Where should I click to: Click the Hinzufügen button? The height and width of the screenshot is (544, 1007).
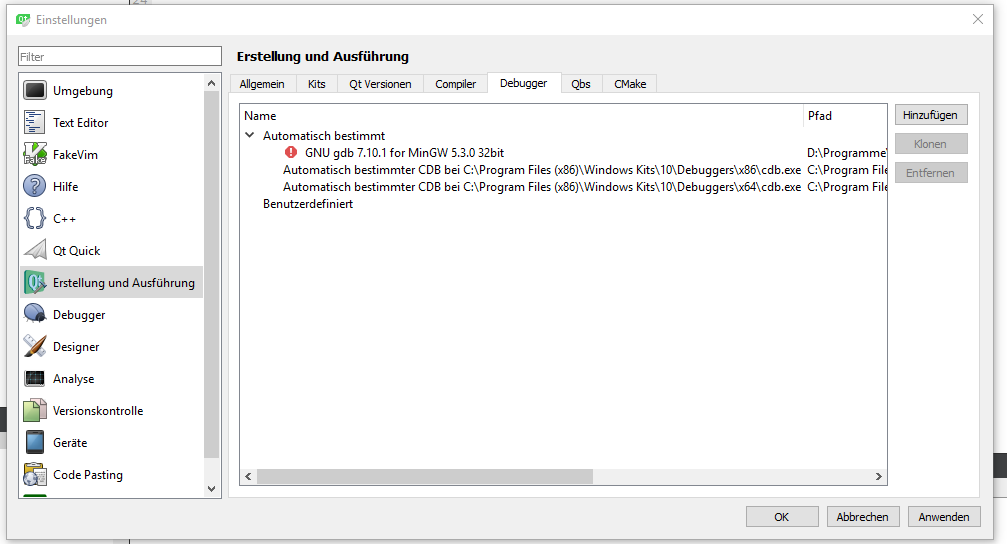[931, 115]
